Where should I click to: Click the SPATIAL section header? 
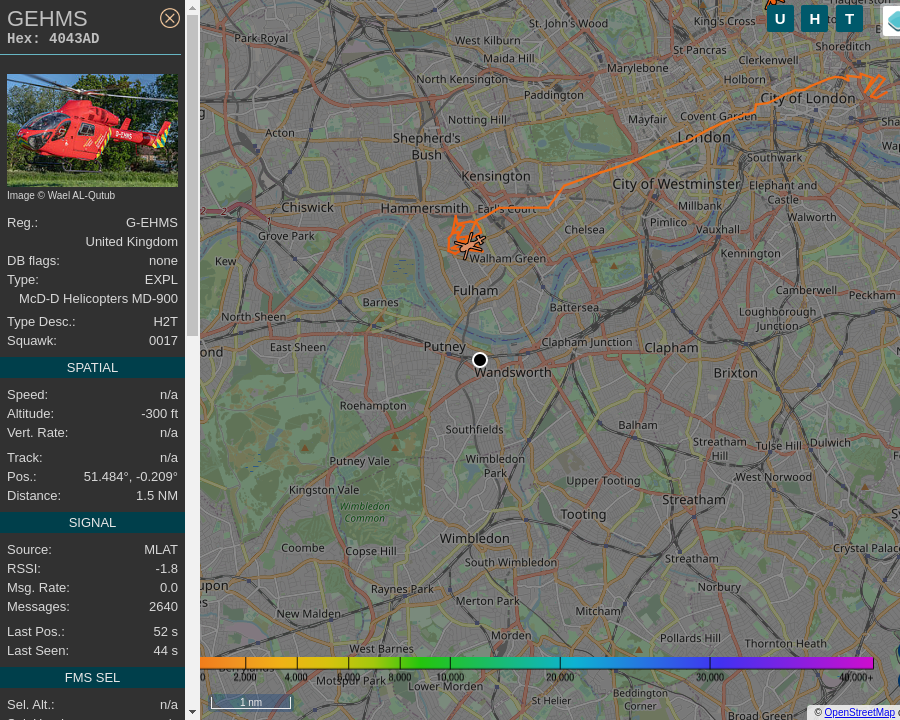[92, 367]
